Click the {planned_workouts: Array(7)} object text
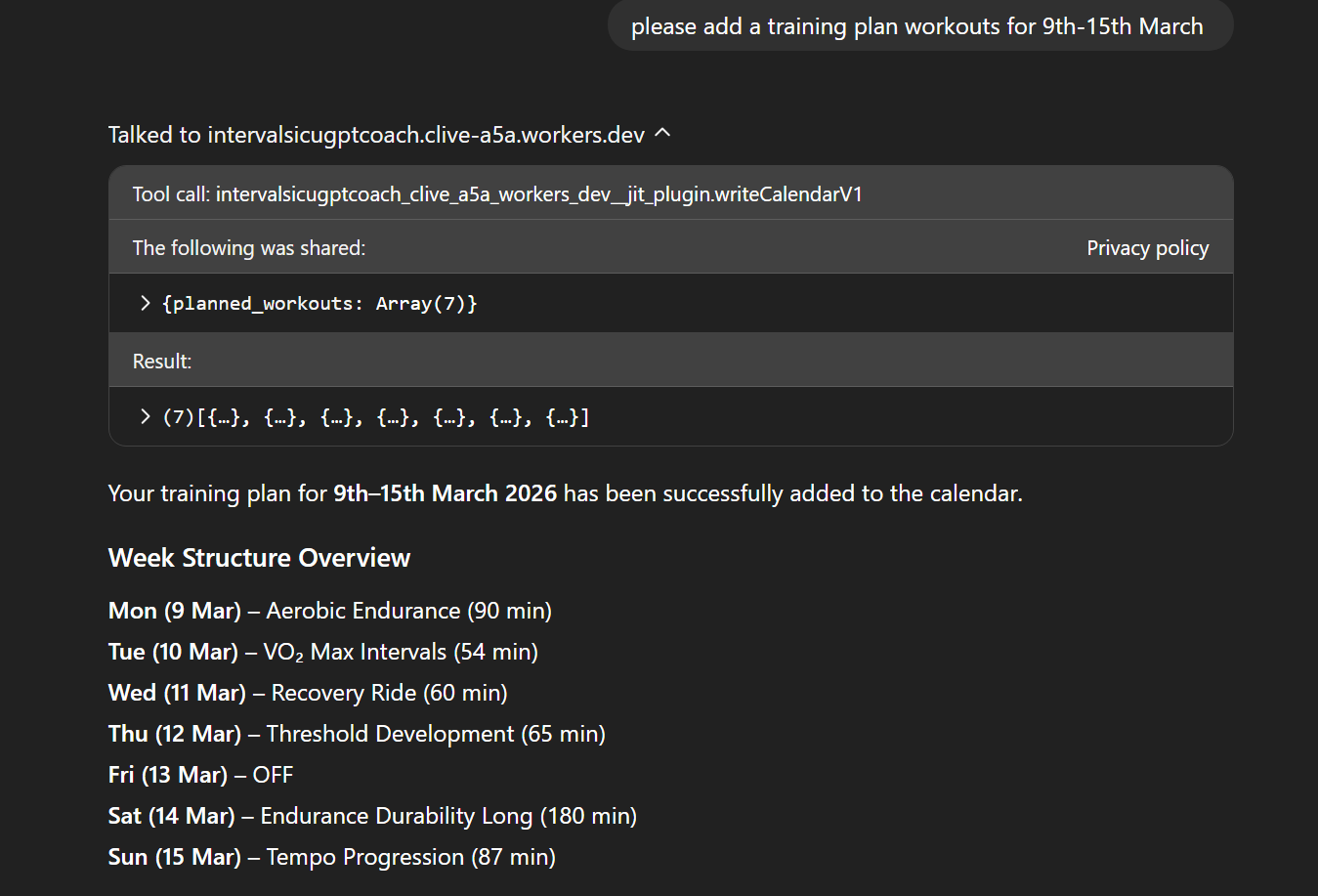1318x896 pixels. point(319,304)
